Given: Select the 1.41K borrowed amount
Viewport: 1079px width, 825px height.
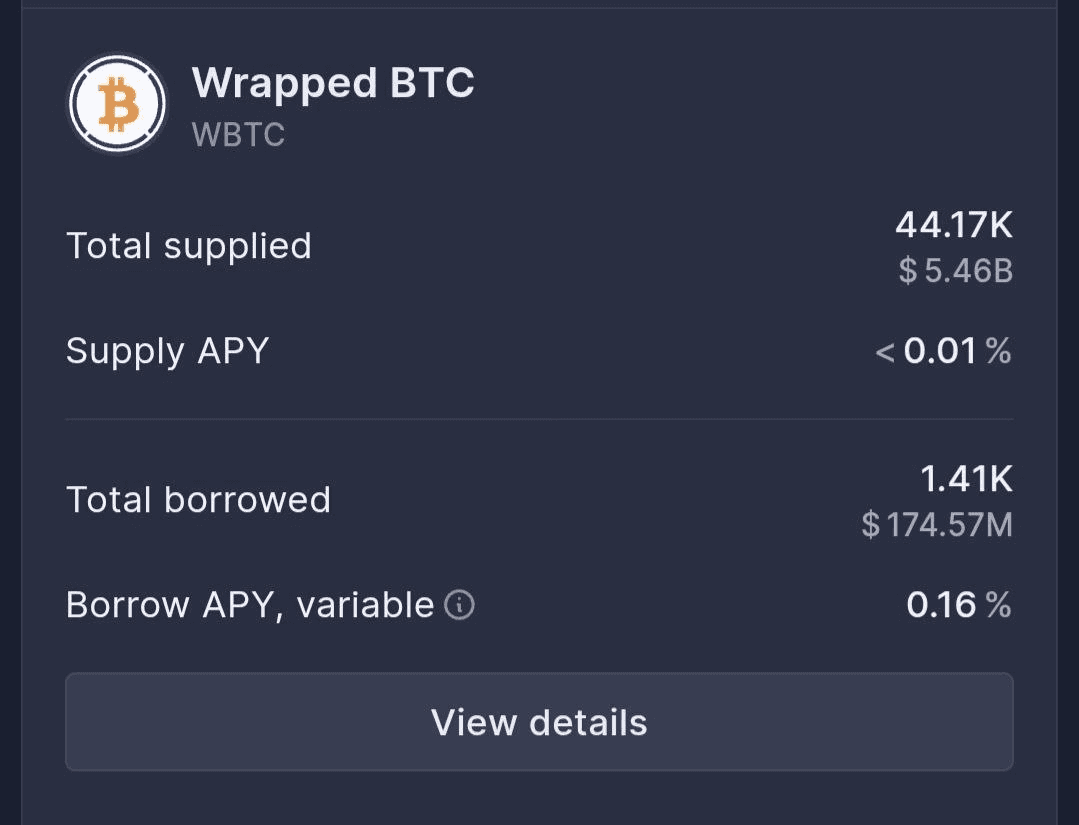Looking at the screenshot, I should (x=966, y=479).
